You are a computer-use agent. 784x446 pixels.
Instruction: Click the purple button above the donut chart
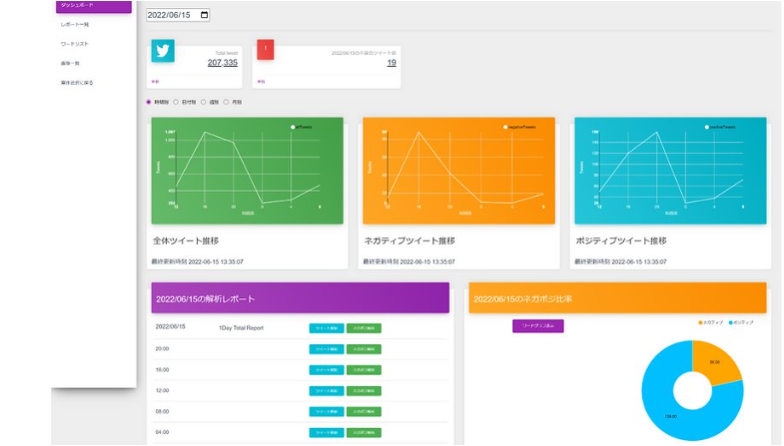tap(538, 326)
